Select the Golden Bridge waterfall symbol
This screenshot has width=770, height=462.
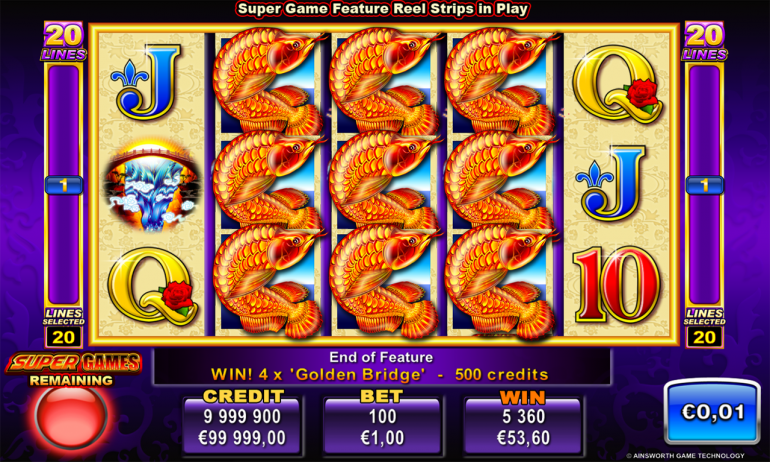[x=152, y=187]
